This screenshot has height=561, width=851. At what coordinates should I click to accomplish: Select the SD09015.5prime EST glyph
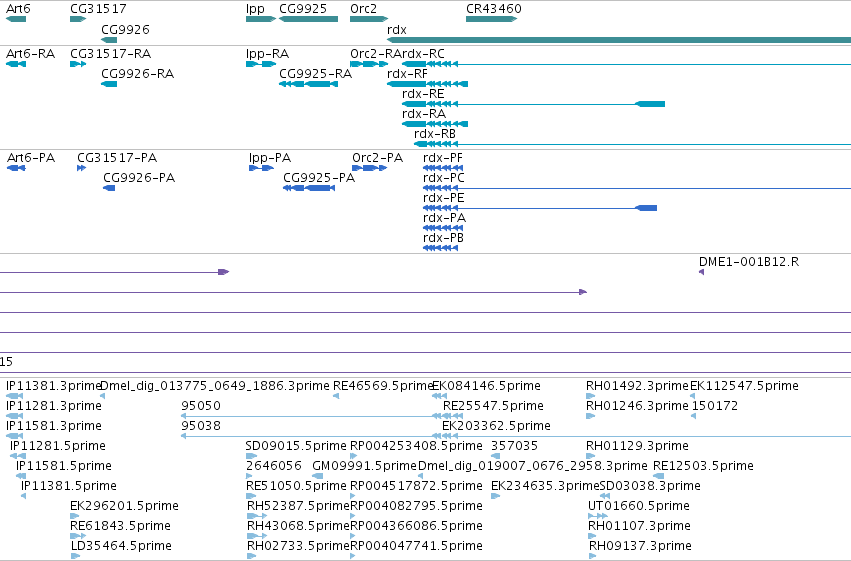[251, 456]
